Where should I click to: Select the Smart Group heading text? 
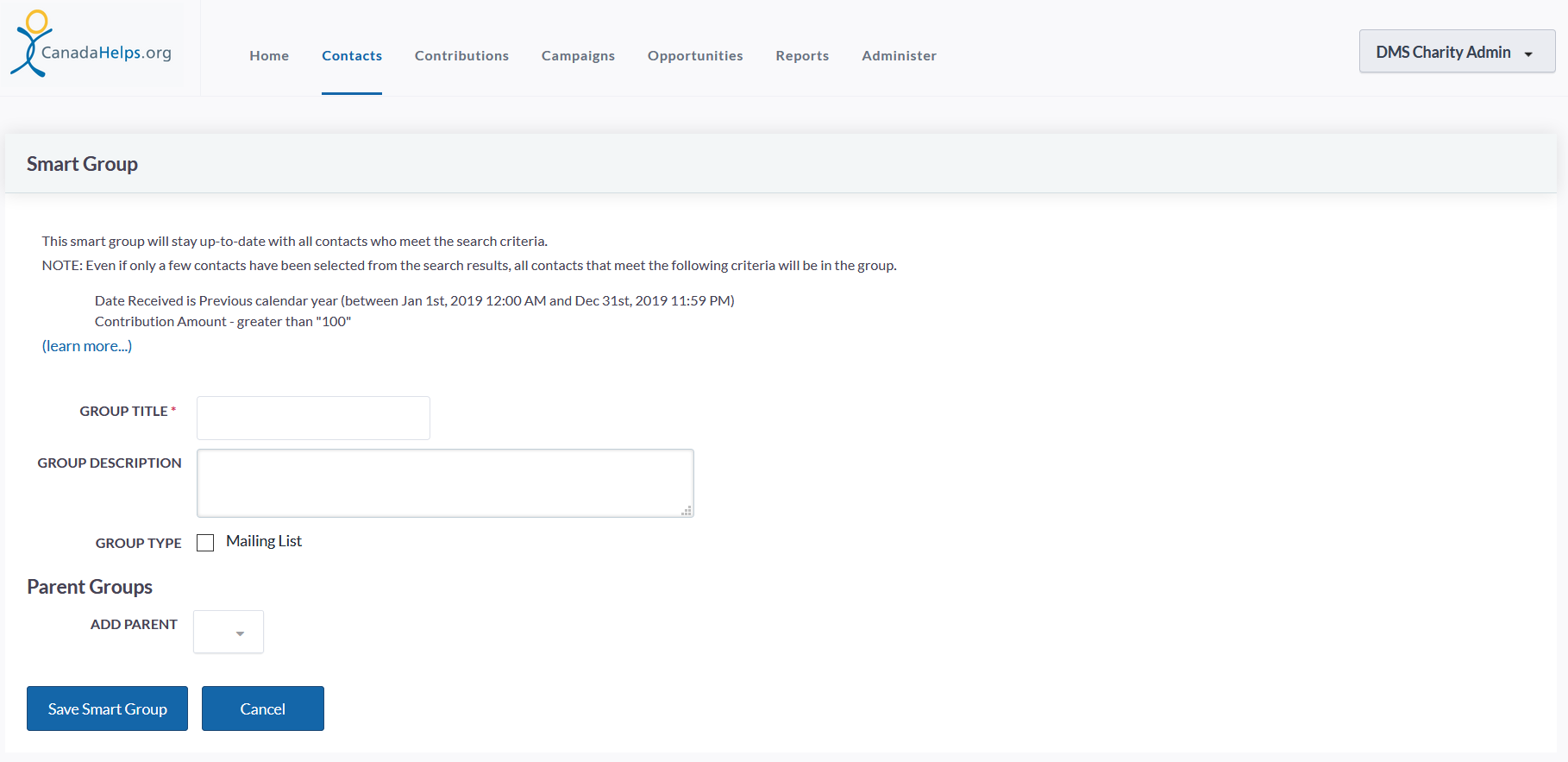coord(82,164)
